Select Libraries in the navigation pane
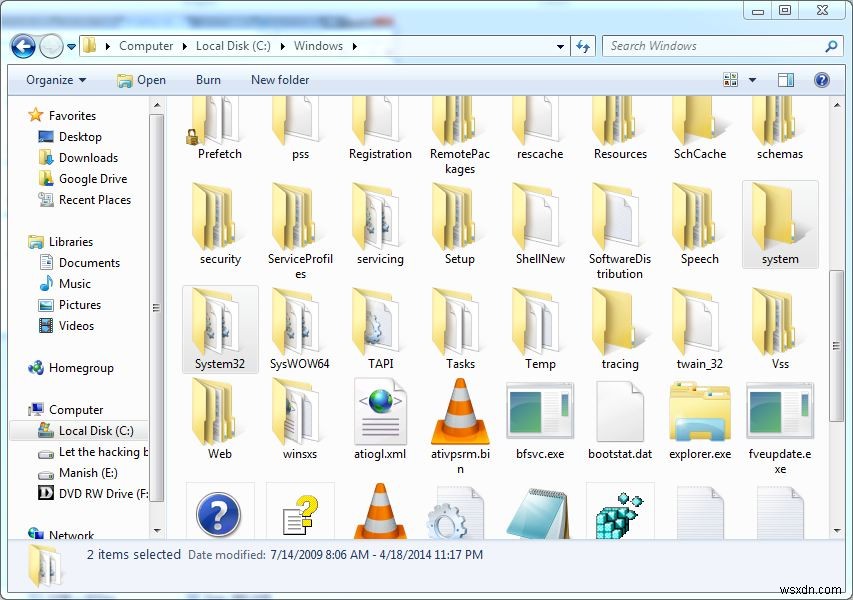Screen dimensions: 853x600 (x=60, y=242)
